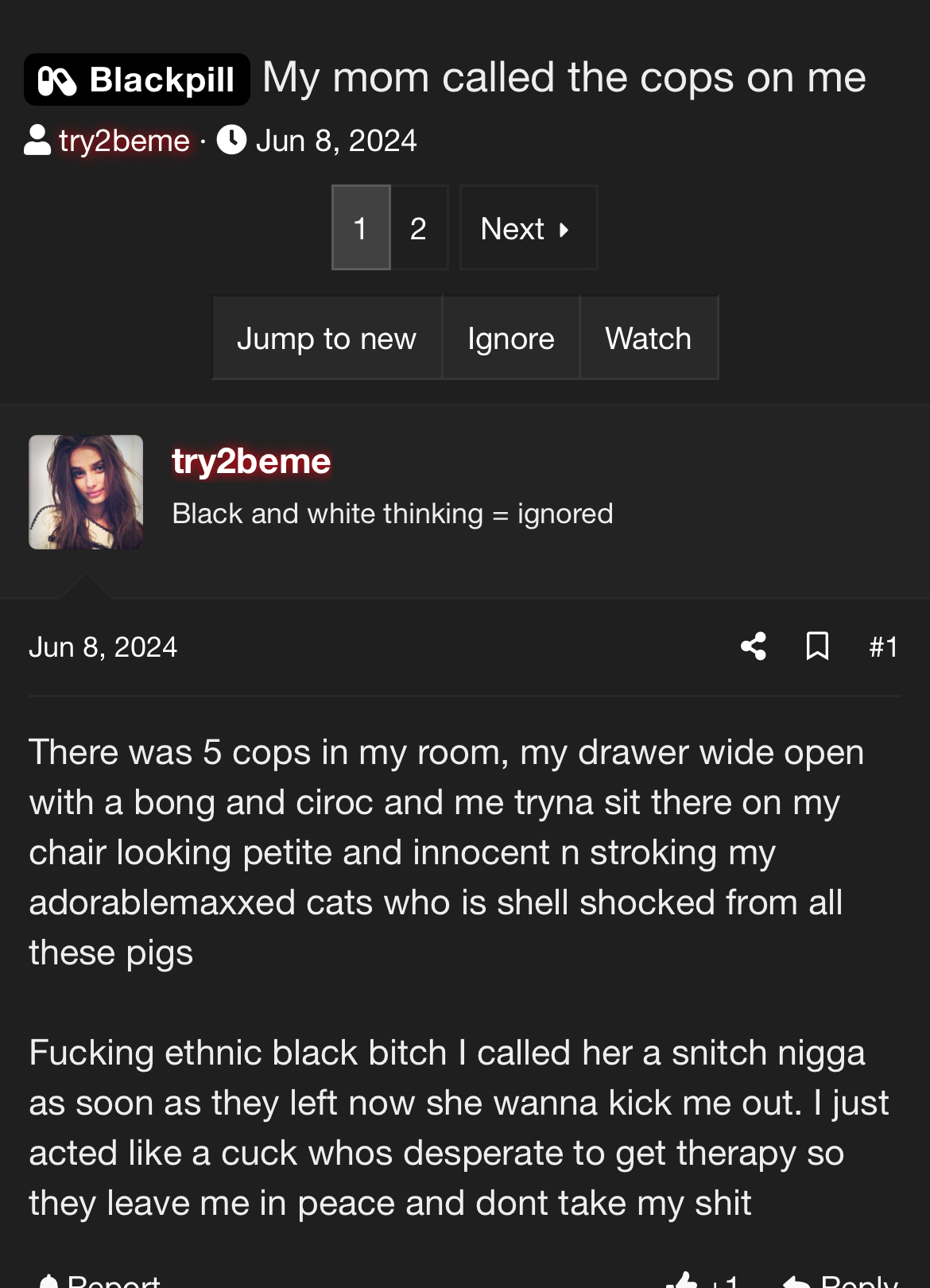The width and height of the screenshot is (930, 1288).
Task: Jump to new posts
Action: point(327,338)
